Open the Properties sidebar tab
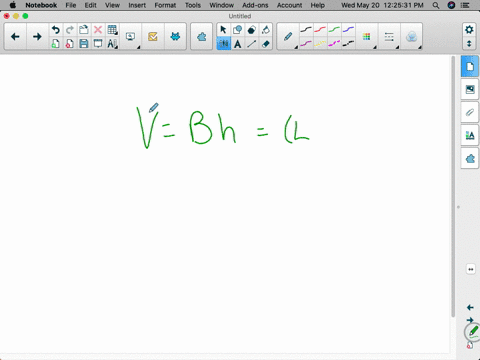This screenshot has height=360, width=480. tap(470, 135)
